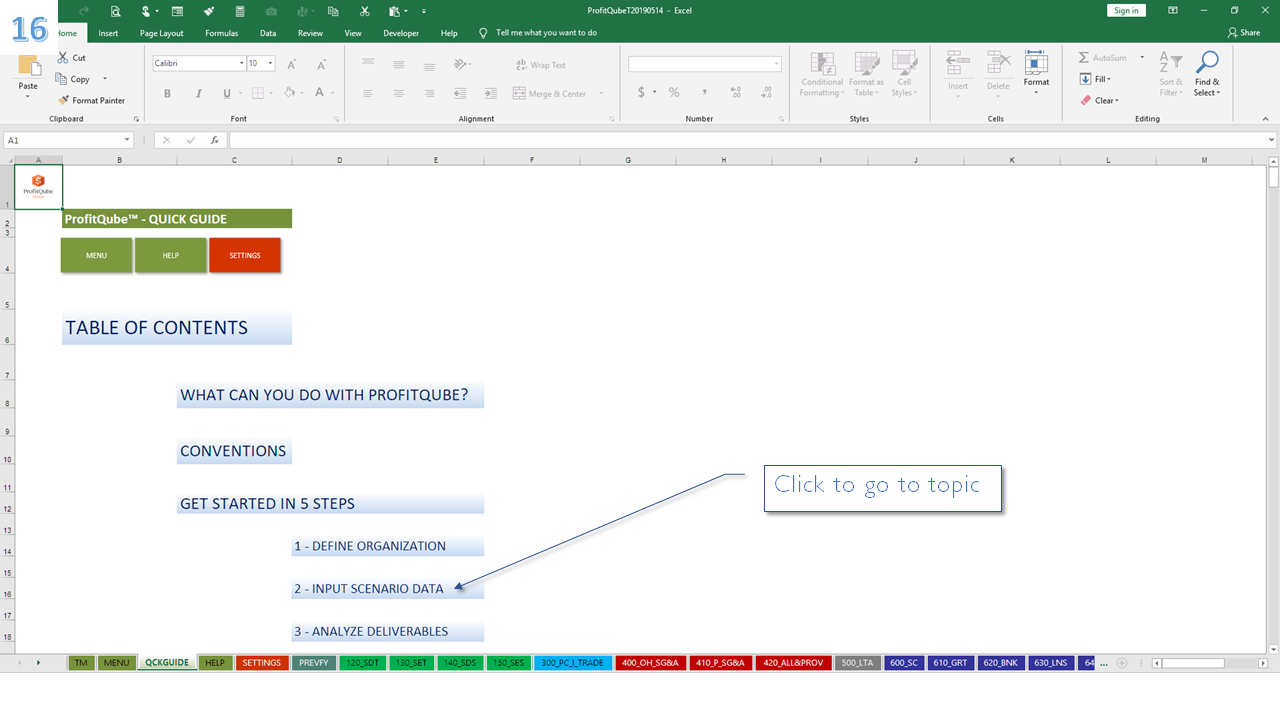The image size is (1280, 720).
Task: Click the green HELP button
Action: point(171,255)
